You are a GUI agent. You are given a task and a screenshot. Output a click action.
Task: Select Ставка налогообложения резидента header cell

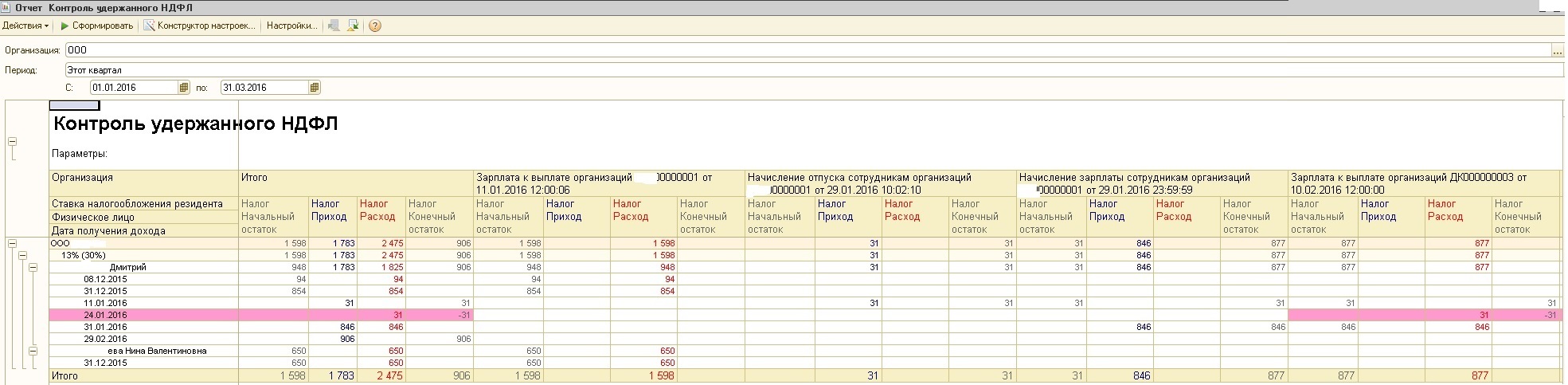tap(144, 204)
